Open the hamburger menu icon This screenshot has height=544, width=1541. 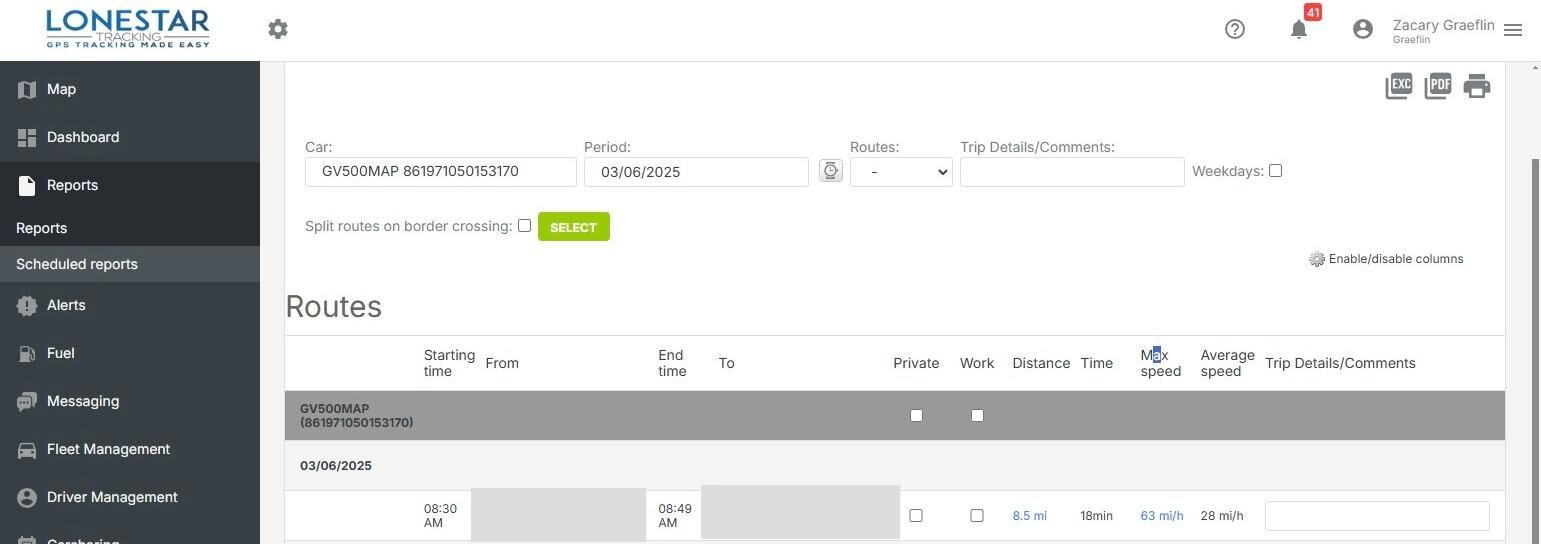tap(1513, 30)
